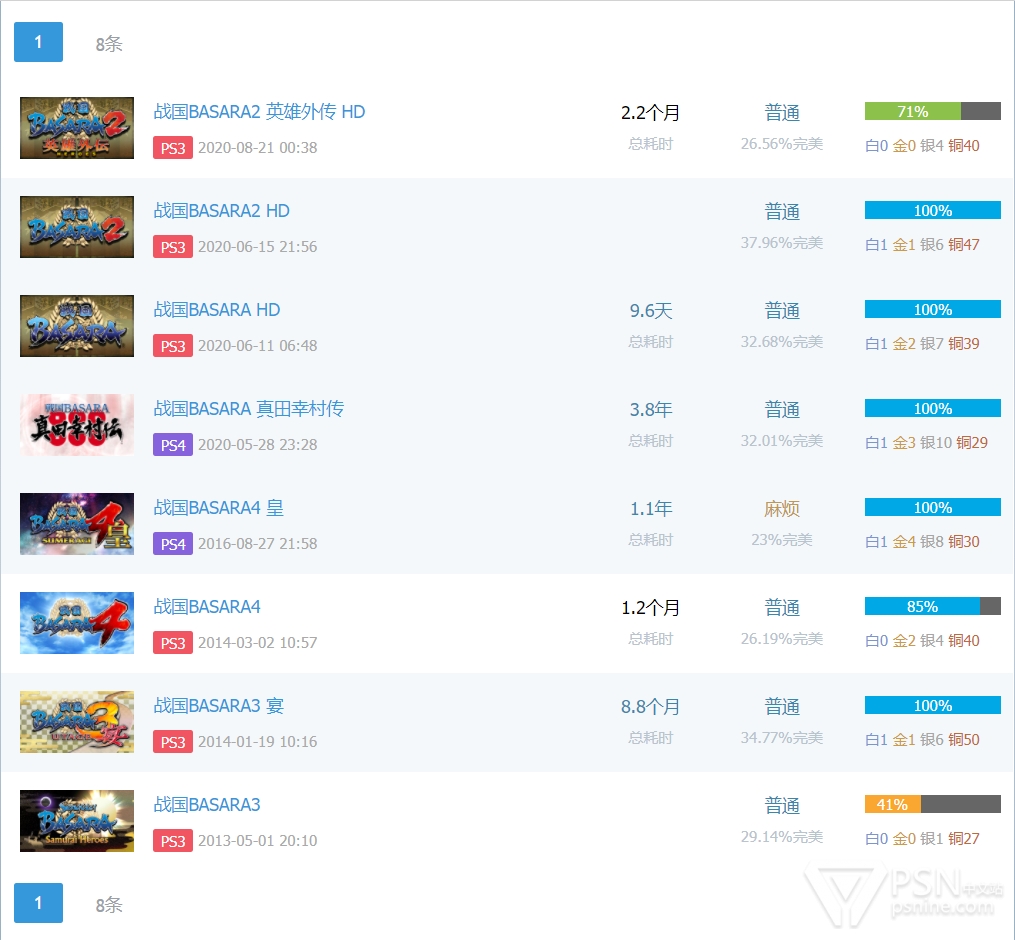Click the PS4 tag under 战国BASARA4 皇
Viewport: 1015px width, 940px height.
pyautogui.click(x=172, y=544)
